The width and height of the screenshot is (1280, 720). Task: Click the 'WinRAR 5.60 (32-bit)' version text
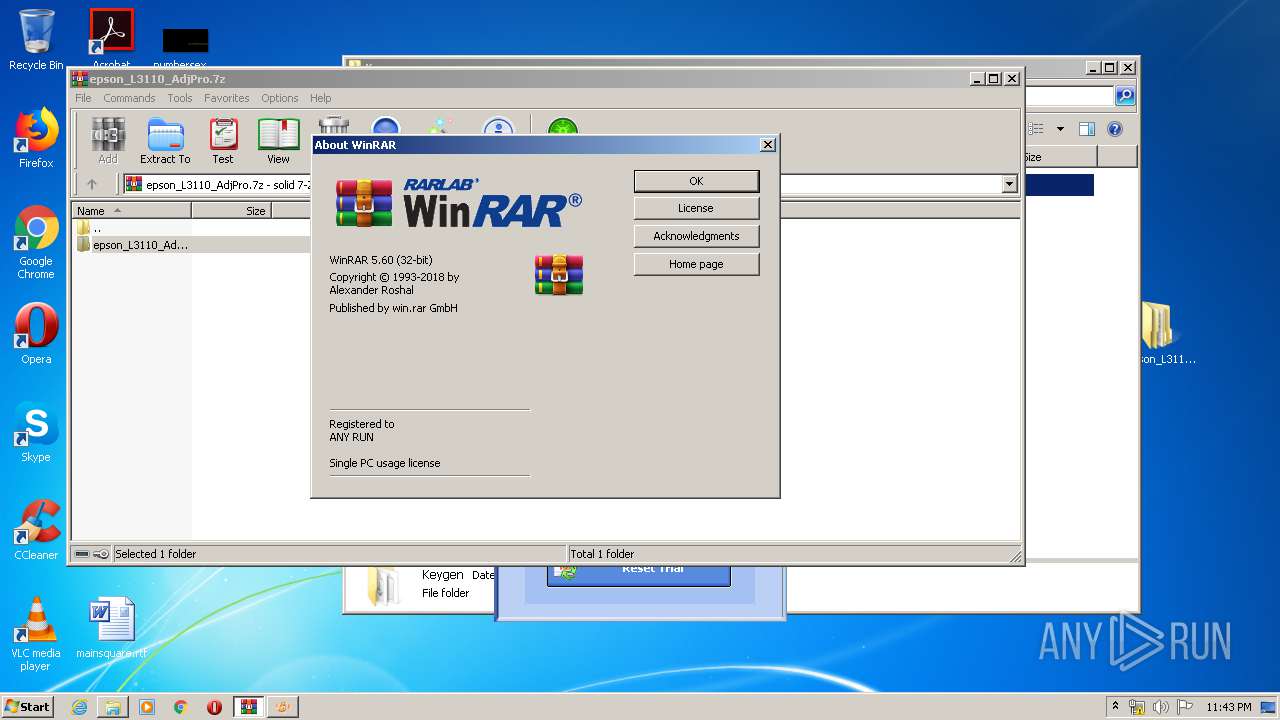(x=381, y=260)
